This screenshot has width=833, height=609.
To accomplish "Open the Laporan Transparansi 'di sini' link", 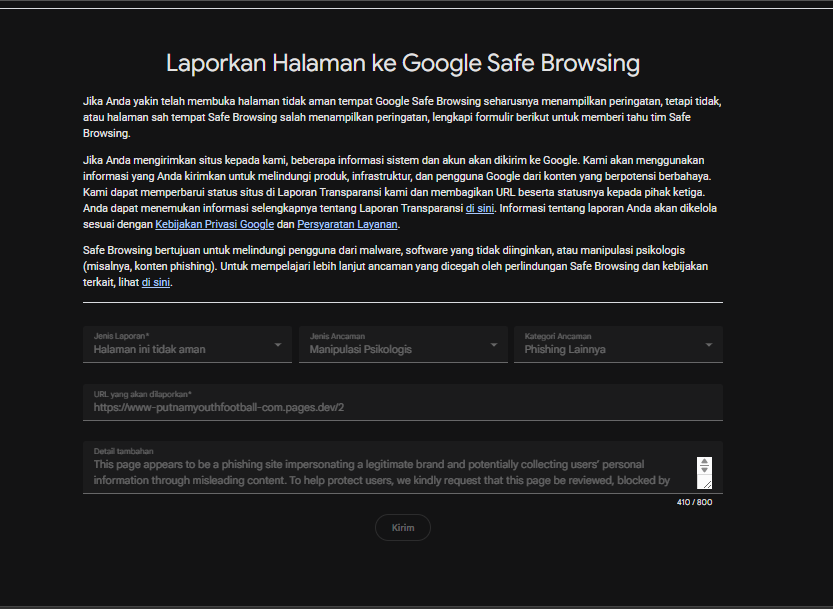I will (x=480, y=208).
